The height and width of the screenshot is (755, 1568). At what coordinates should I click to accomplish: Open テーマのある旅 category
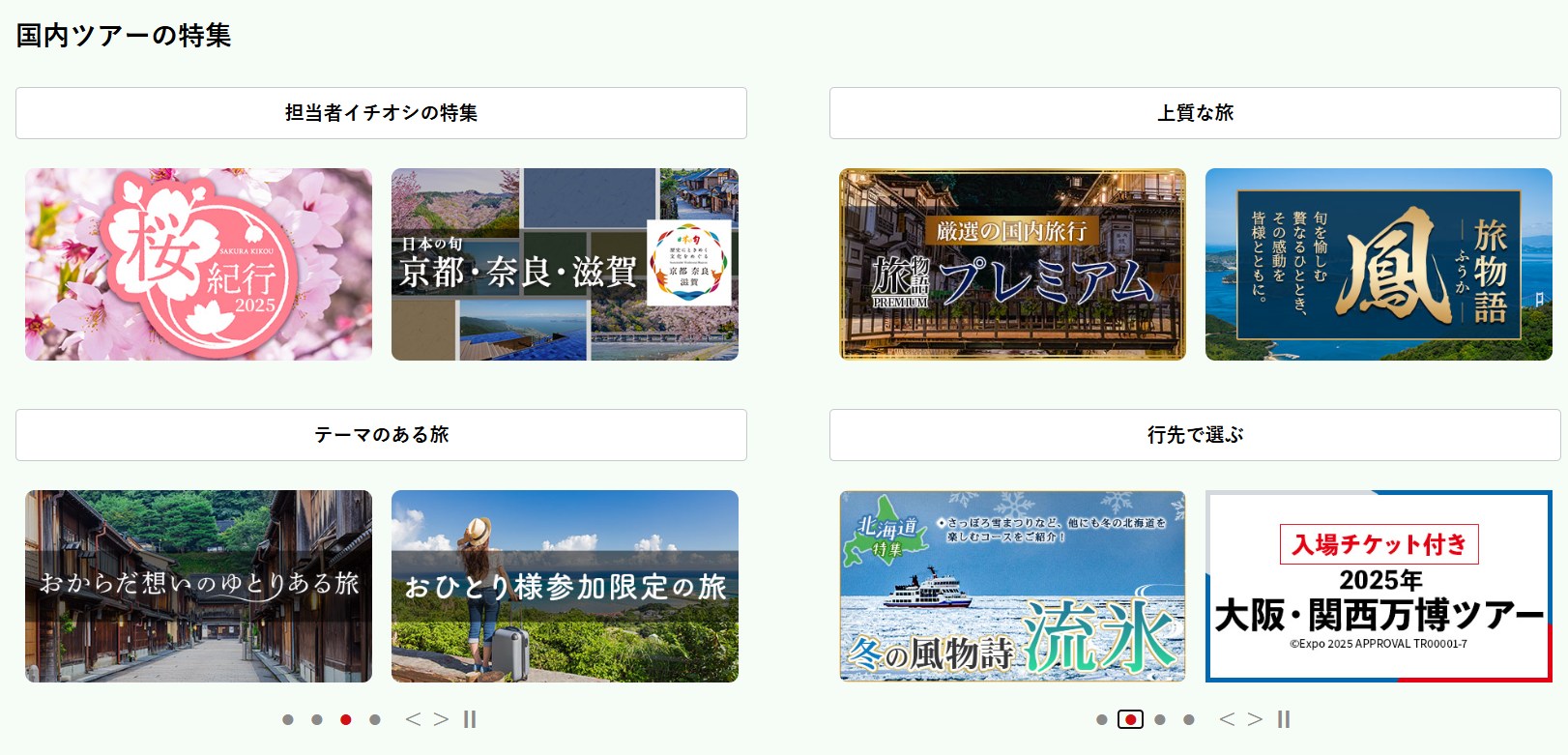coord(381,435)
